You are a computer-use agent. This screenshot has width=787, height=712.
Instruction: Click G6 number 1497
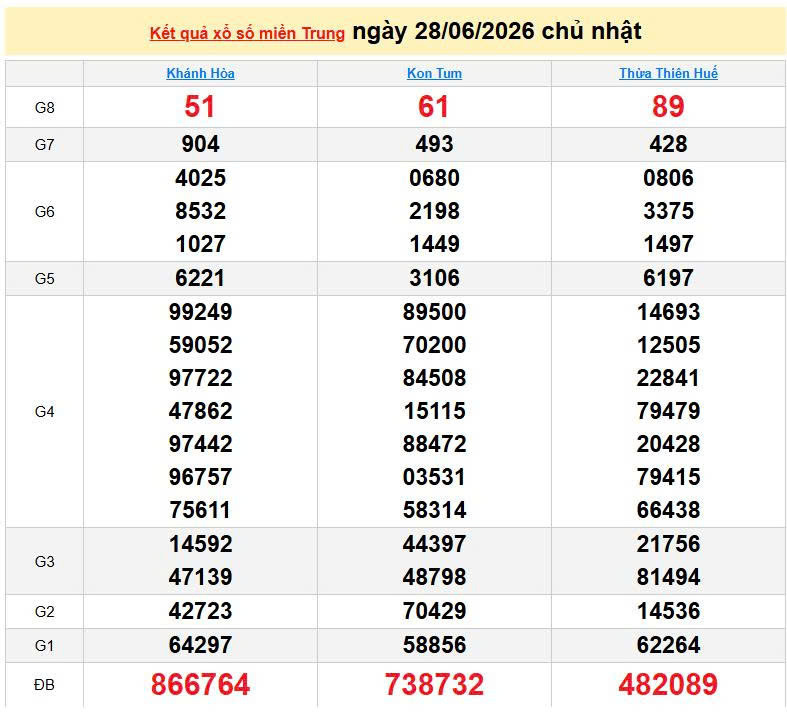668,244
